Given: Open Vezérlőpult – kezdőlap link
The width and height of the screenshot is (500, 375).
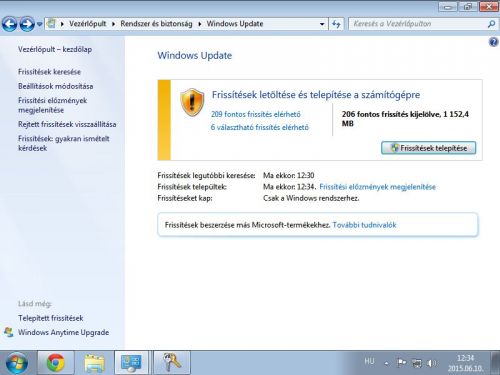Looking at the screenshot, I should [55, 49].
